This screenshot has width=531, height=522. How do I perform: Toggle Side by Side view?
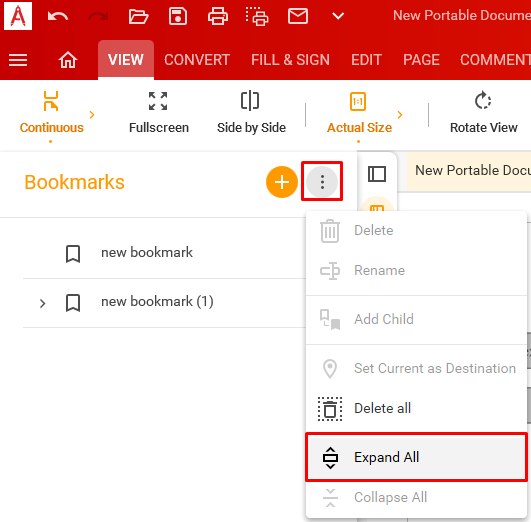[251, 113]
